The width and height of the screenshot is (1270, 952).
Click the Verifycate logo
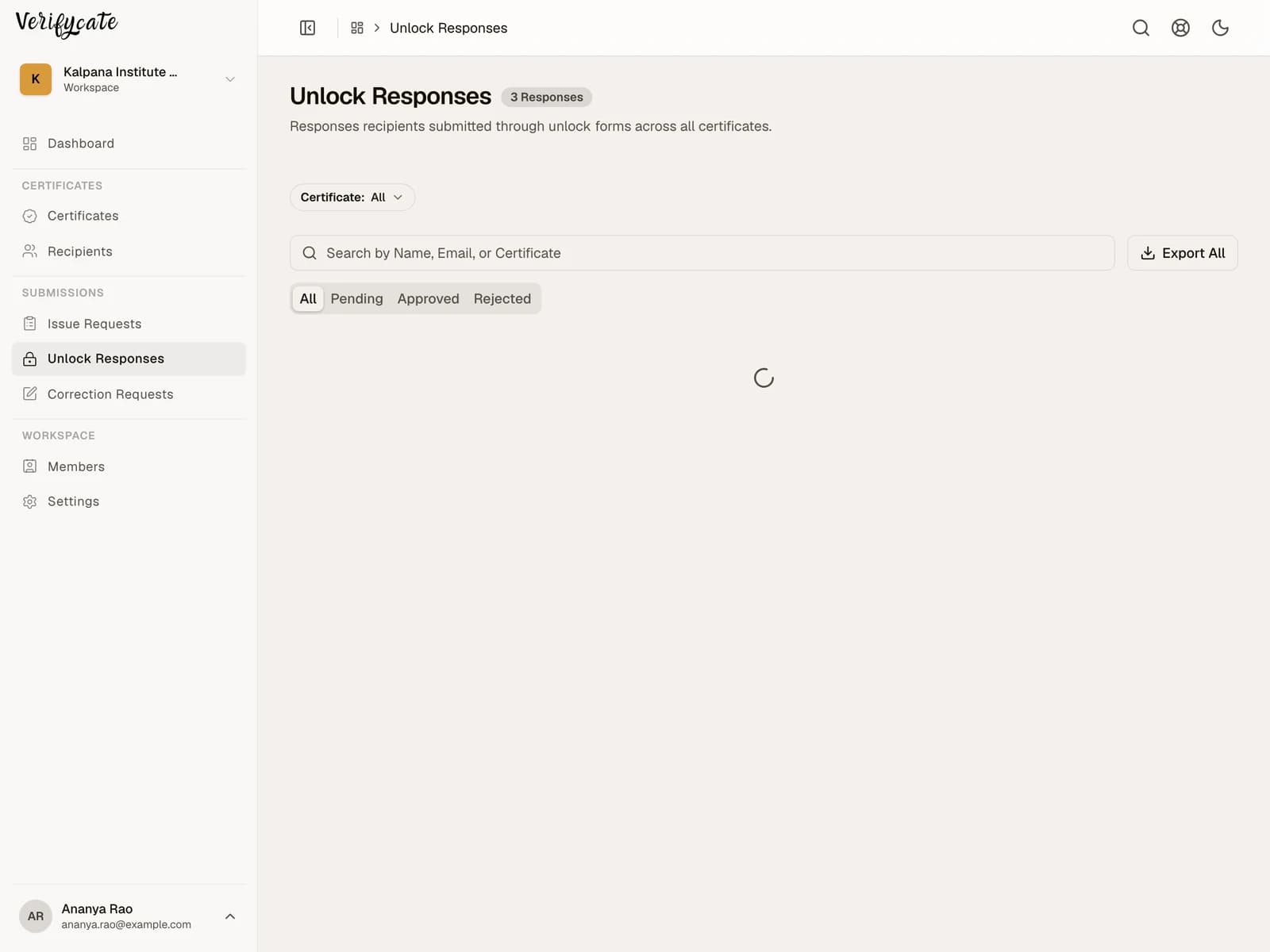pos(67,24)
